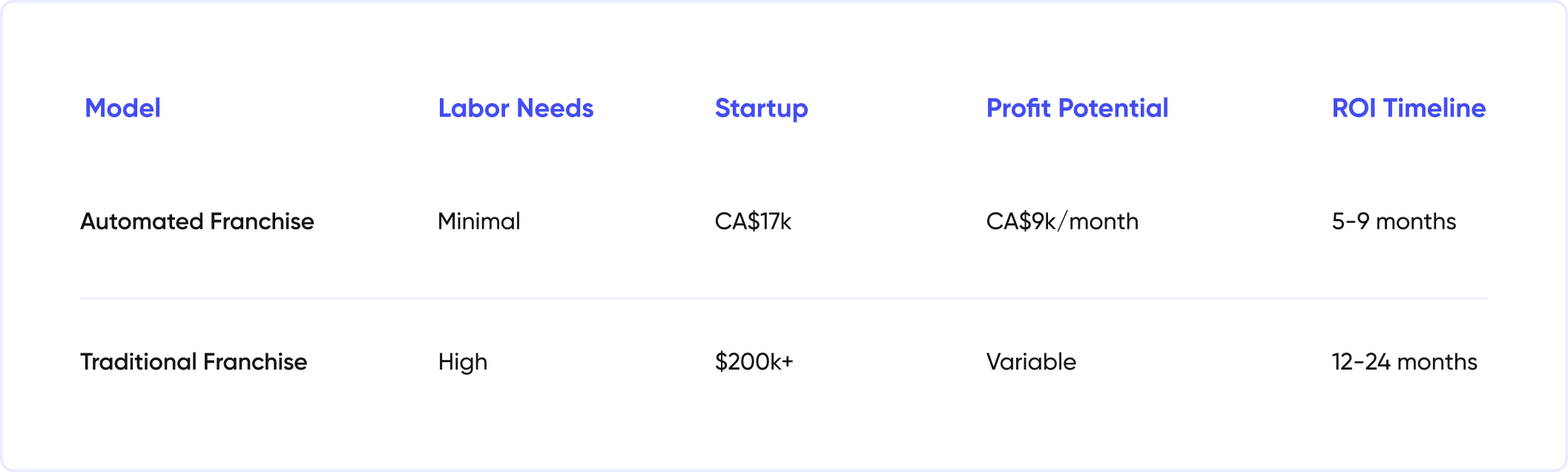The image size is (1568, 472).
Task: Select the Minimal labor needs cell
Action: [478, 221]
